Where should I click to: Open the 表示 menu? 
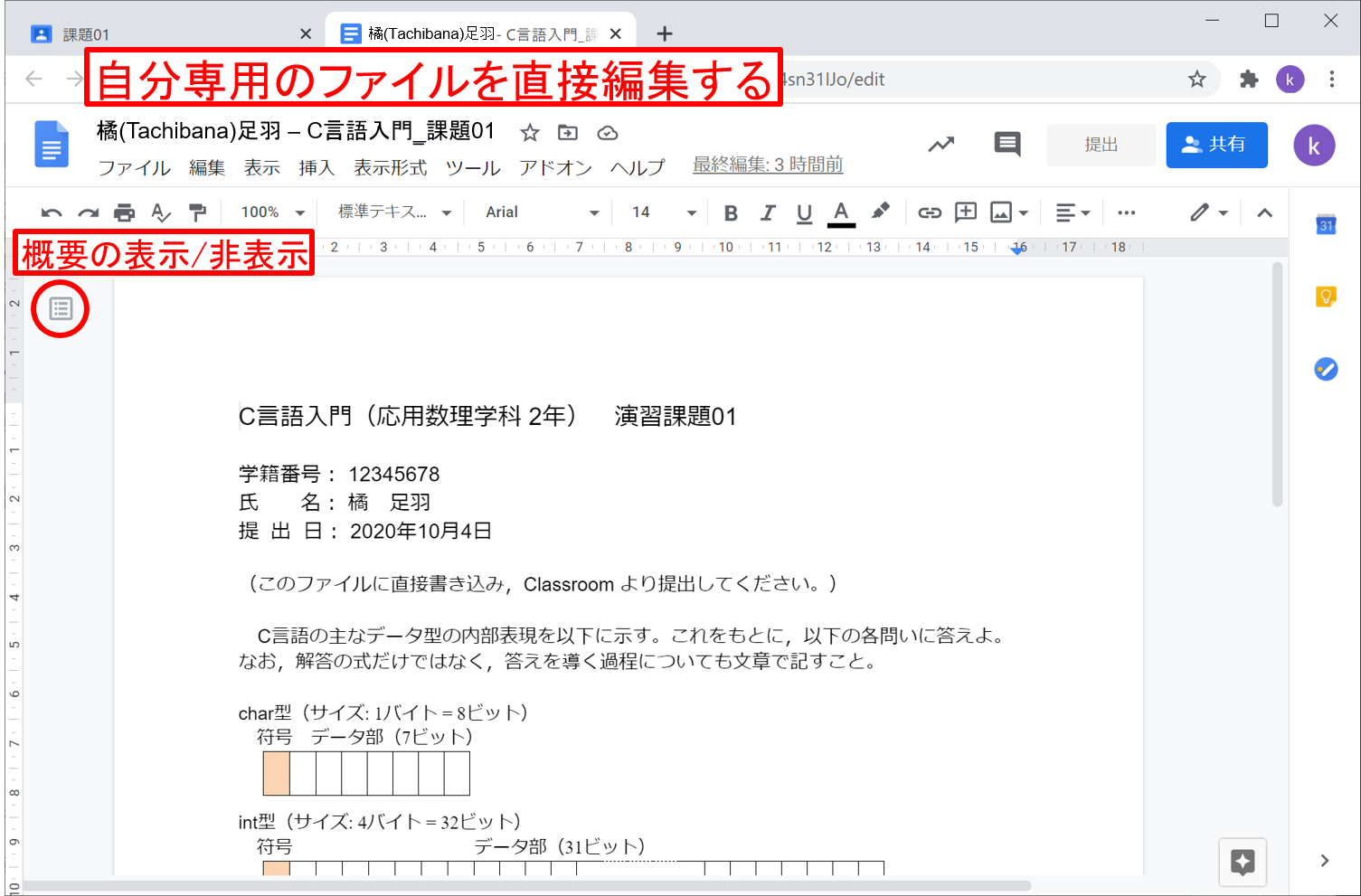(262, 168)
